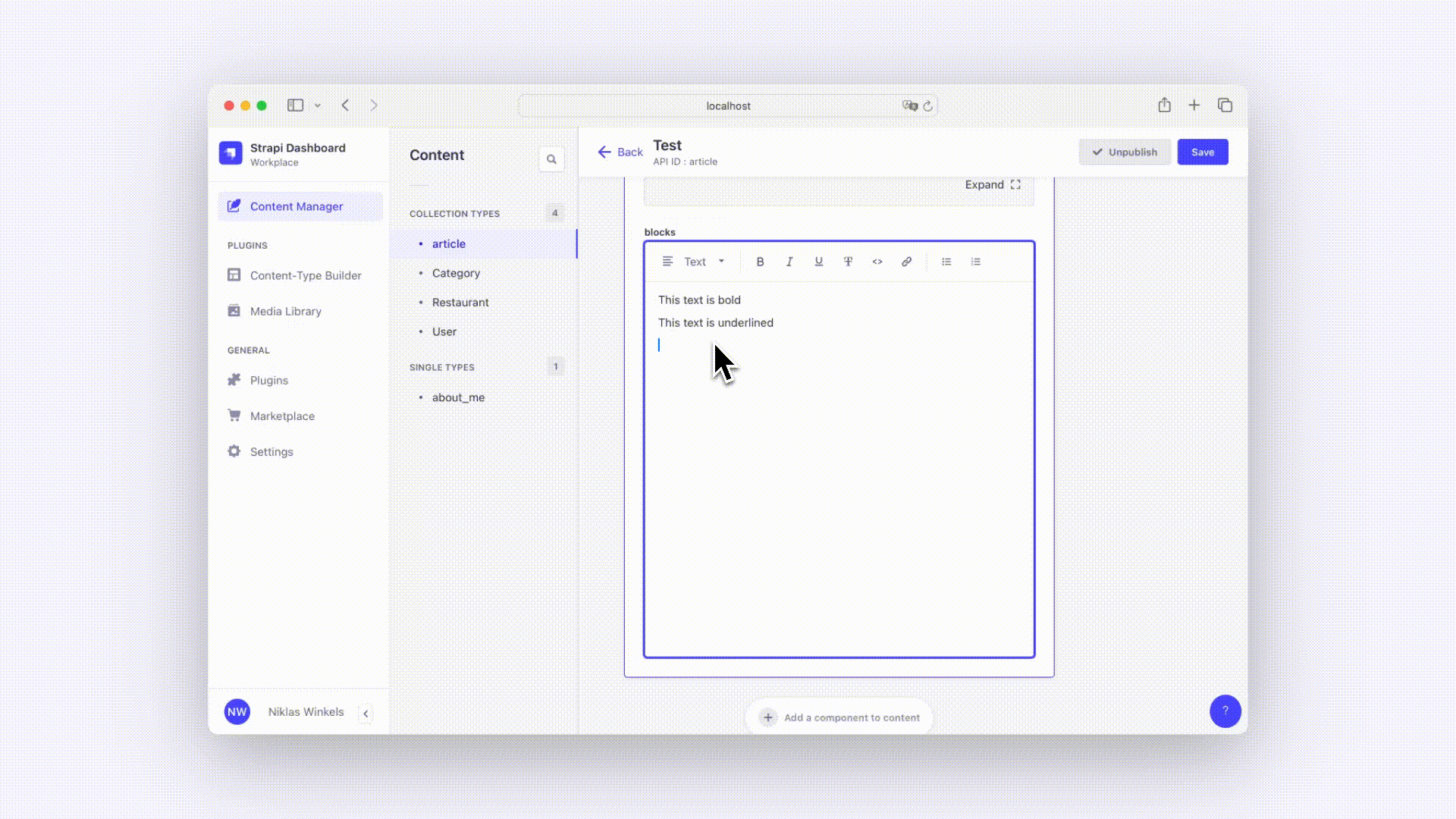Click the line 'This text is underlined'

coord(716,323)
